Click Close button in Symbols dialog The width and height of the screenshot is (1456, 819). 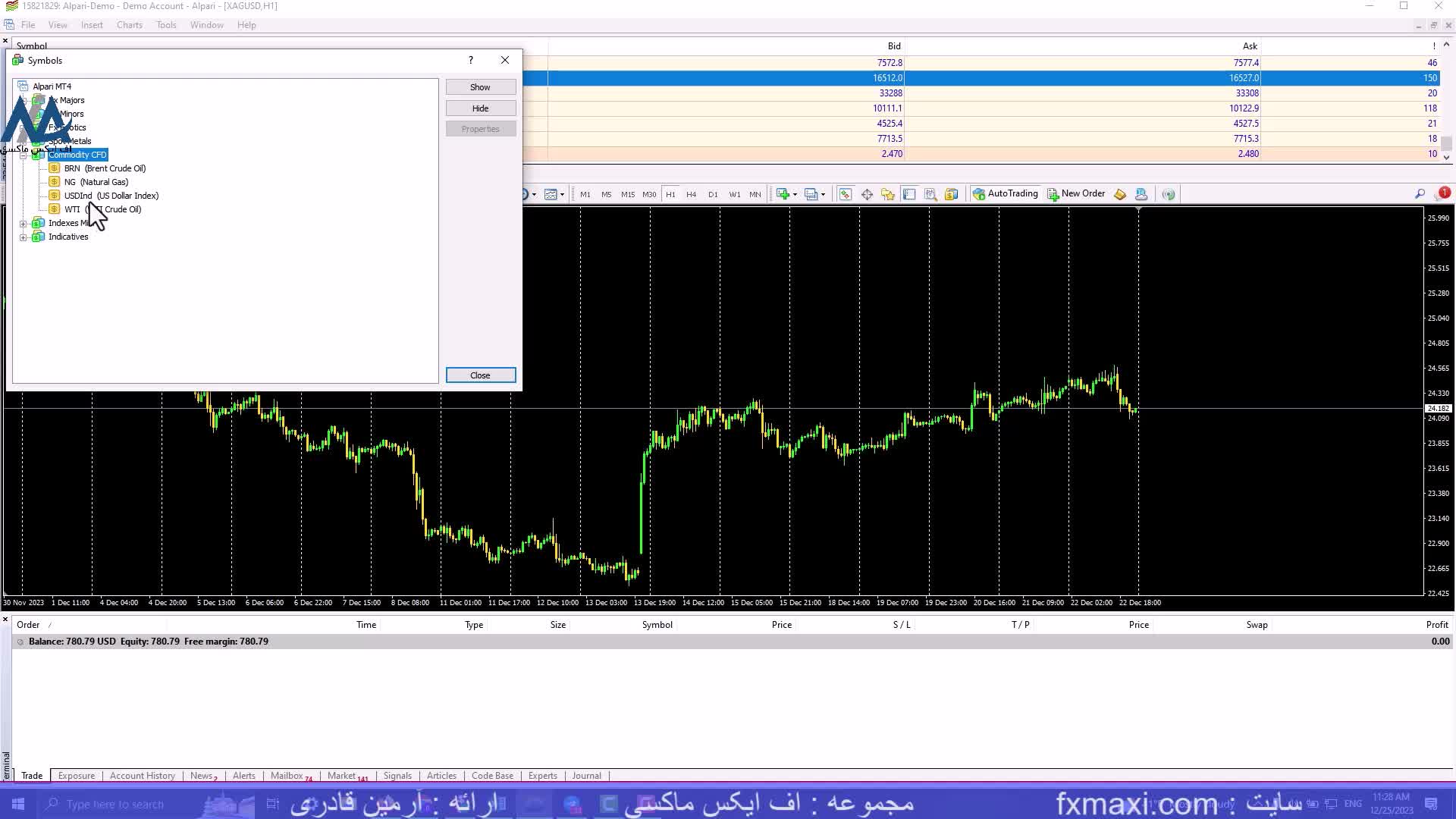click(x=480, y=375)
